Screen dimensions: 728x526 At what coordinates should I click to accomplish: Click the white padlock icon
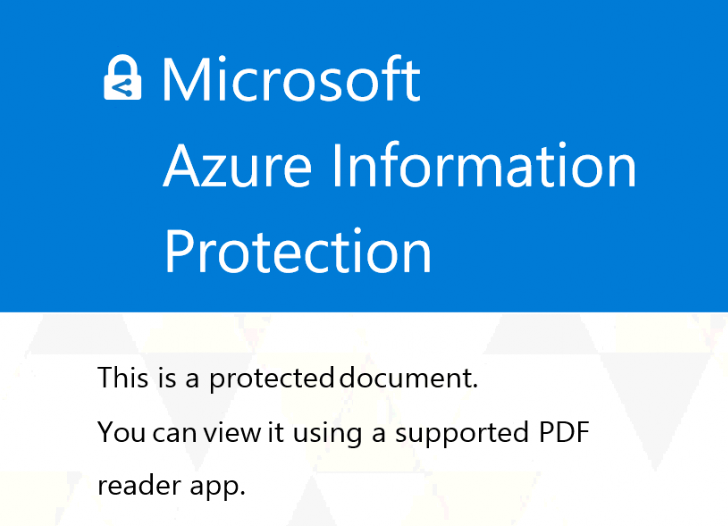[123, 78]
